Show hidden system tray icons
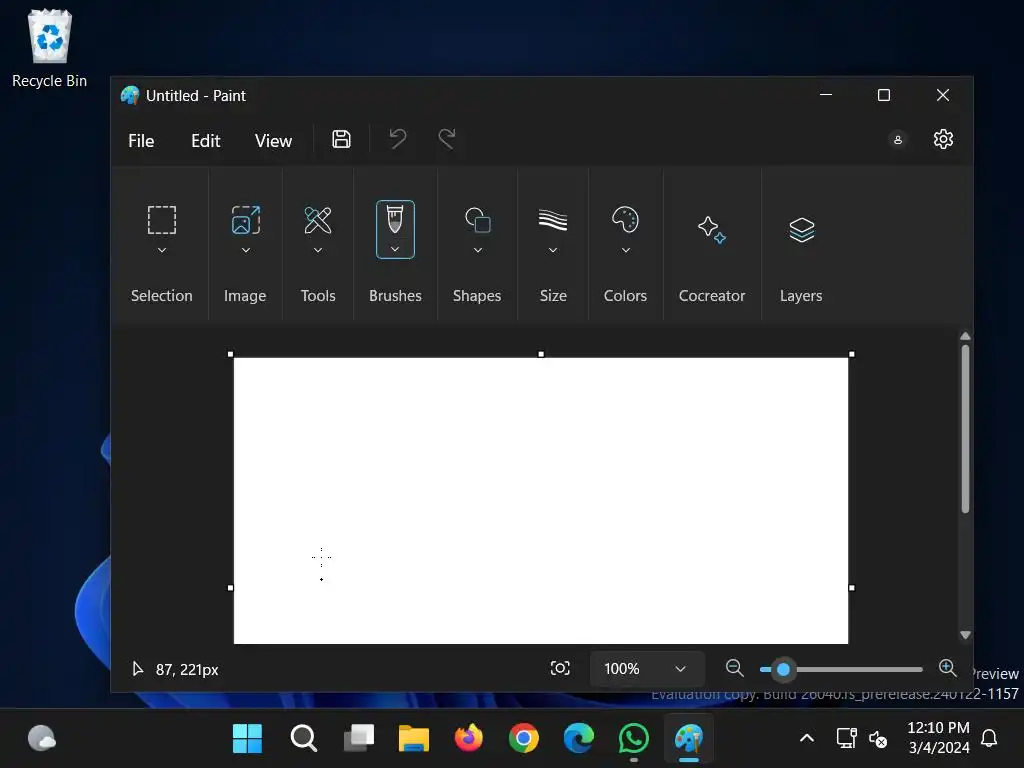The height and width of the screenshot is (768, 1024). pos(807,739)
